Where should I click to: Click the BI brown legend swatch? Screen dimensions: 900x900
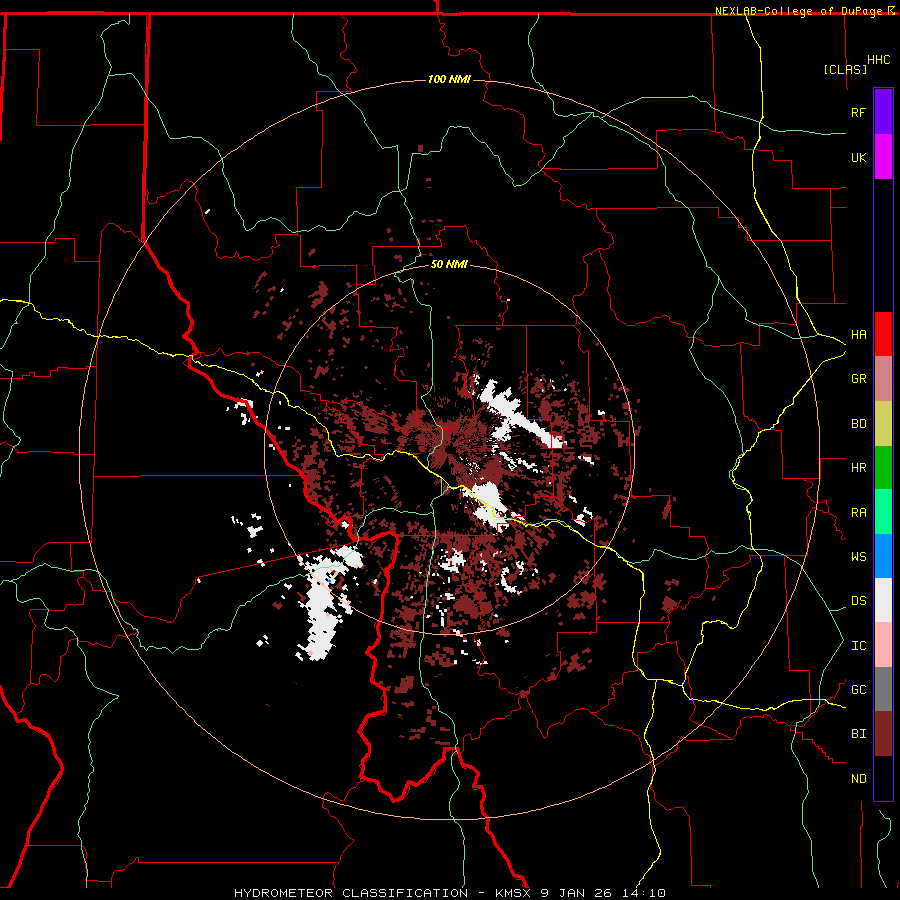[x=883, y=734]
